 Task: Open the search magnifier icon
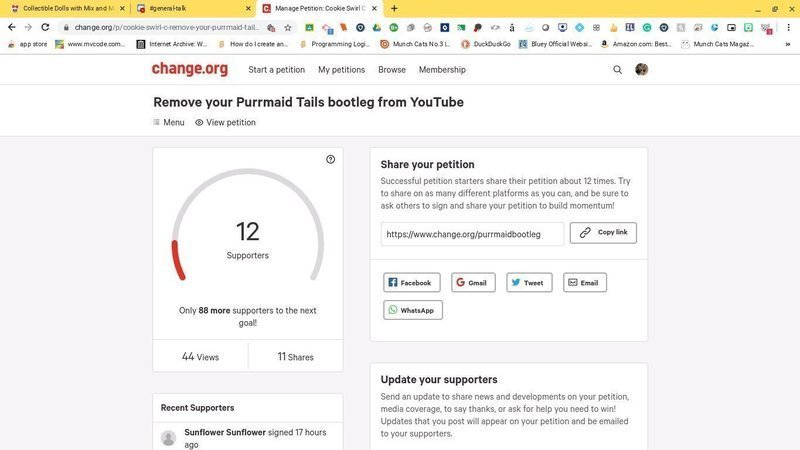617,70
